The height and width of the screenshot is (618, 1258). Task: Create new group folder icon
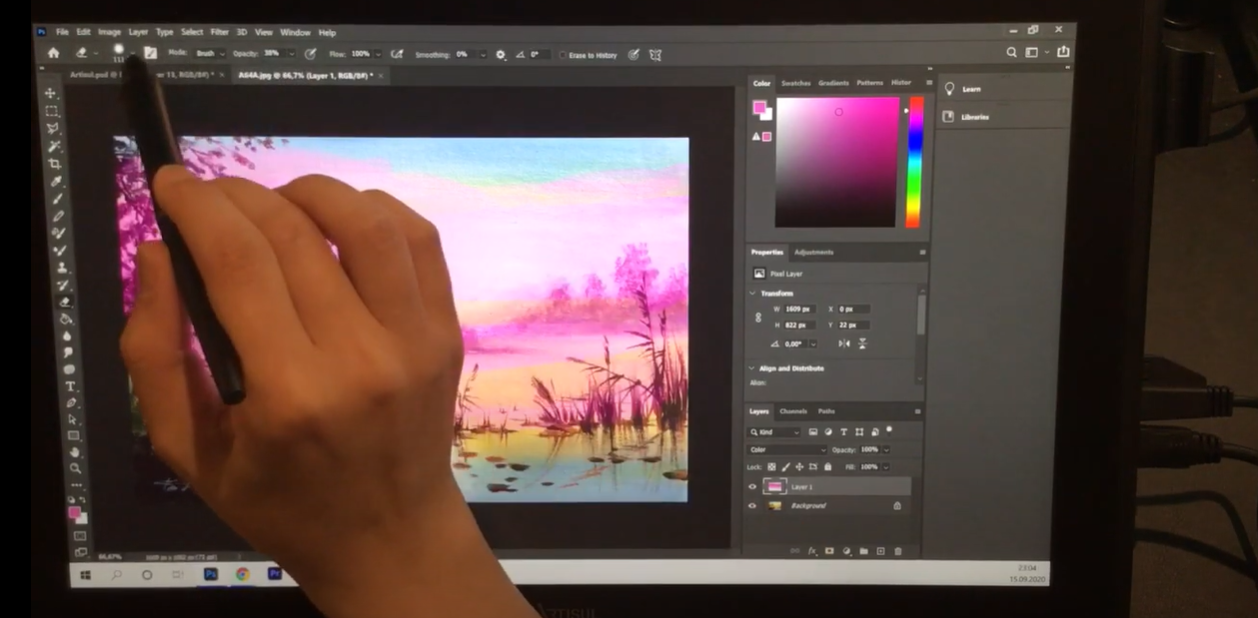(864, 551)
